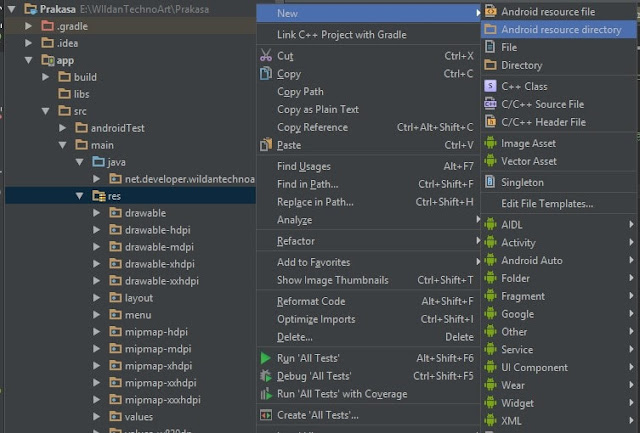Click the File document icon in submenu
Image resolution: width=640 pixels, height=433 pixels.
coord(490,47)
